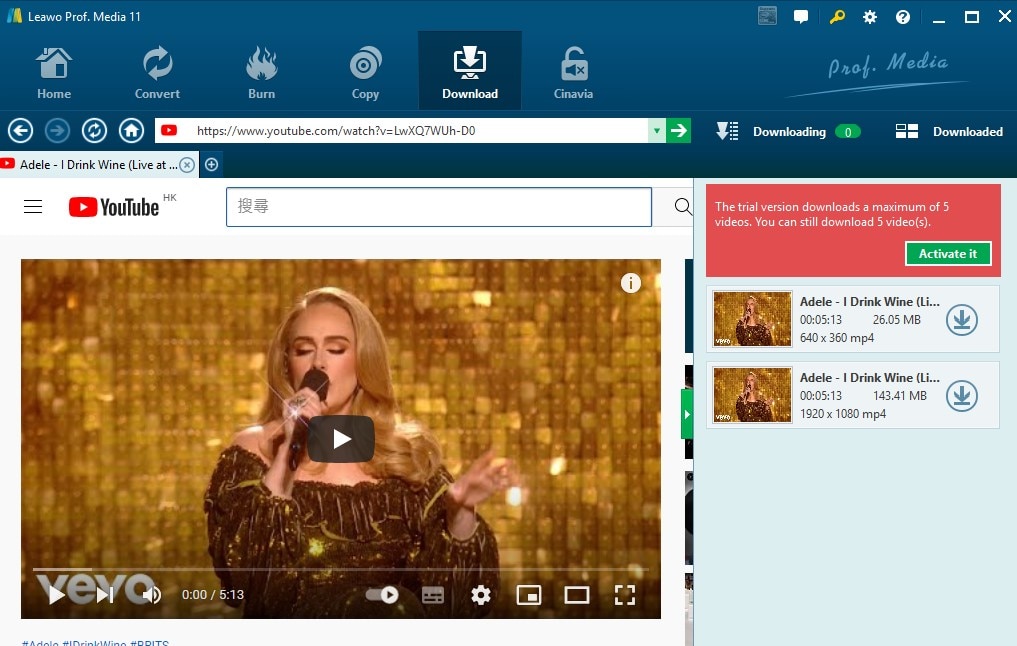Open the Copy module
The image size is (1017, 646).
tap(365, 73)
